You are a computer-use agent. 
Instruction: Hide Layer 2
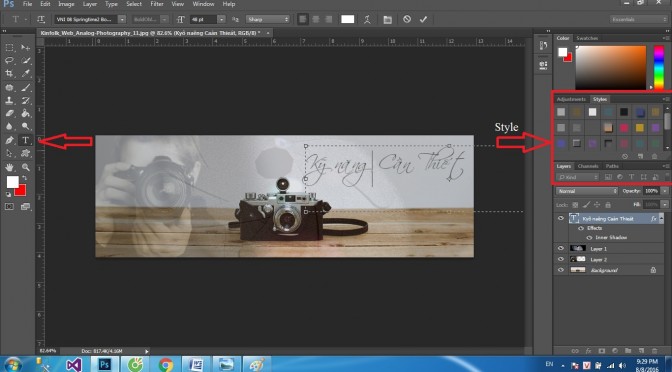pyautogui.click(x=561, y=259)
